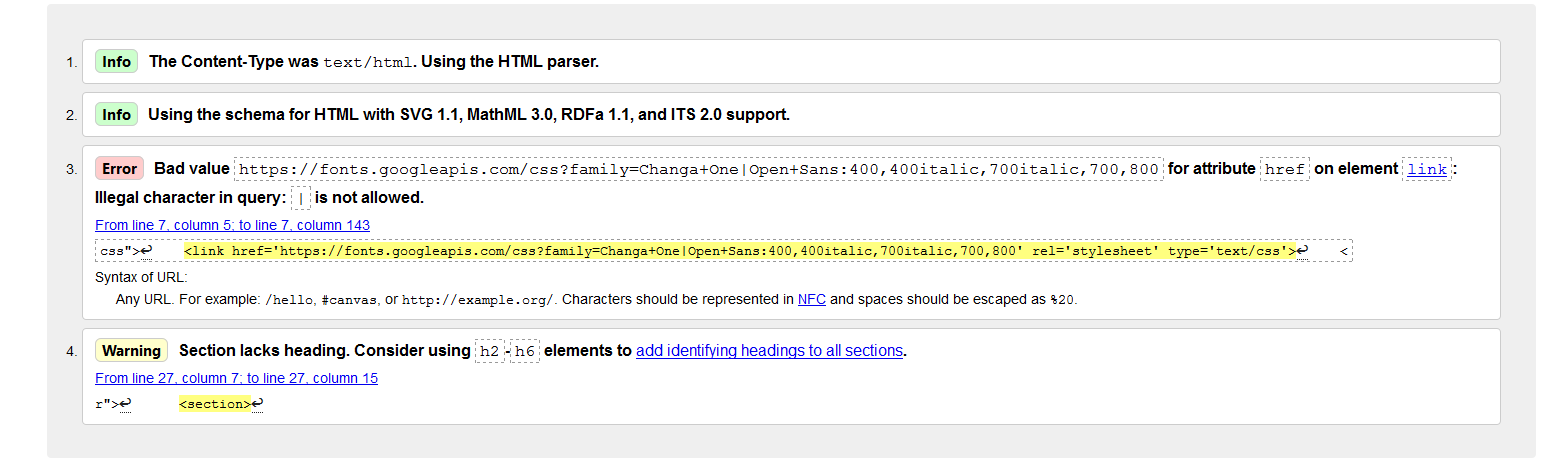Click the #canvas example in URL syntax
Viewport: 1541px width, 468px height.
coord(347,300)
